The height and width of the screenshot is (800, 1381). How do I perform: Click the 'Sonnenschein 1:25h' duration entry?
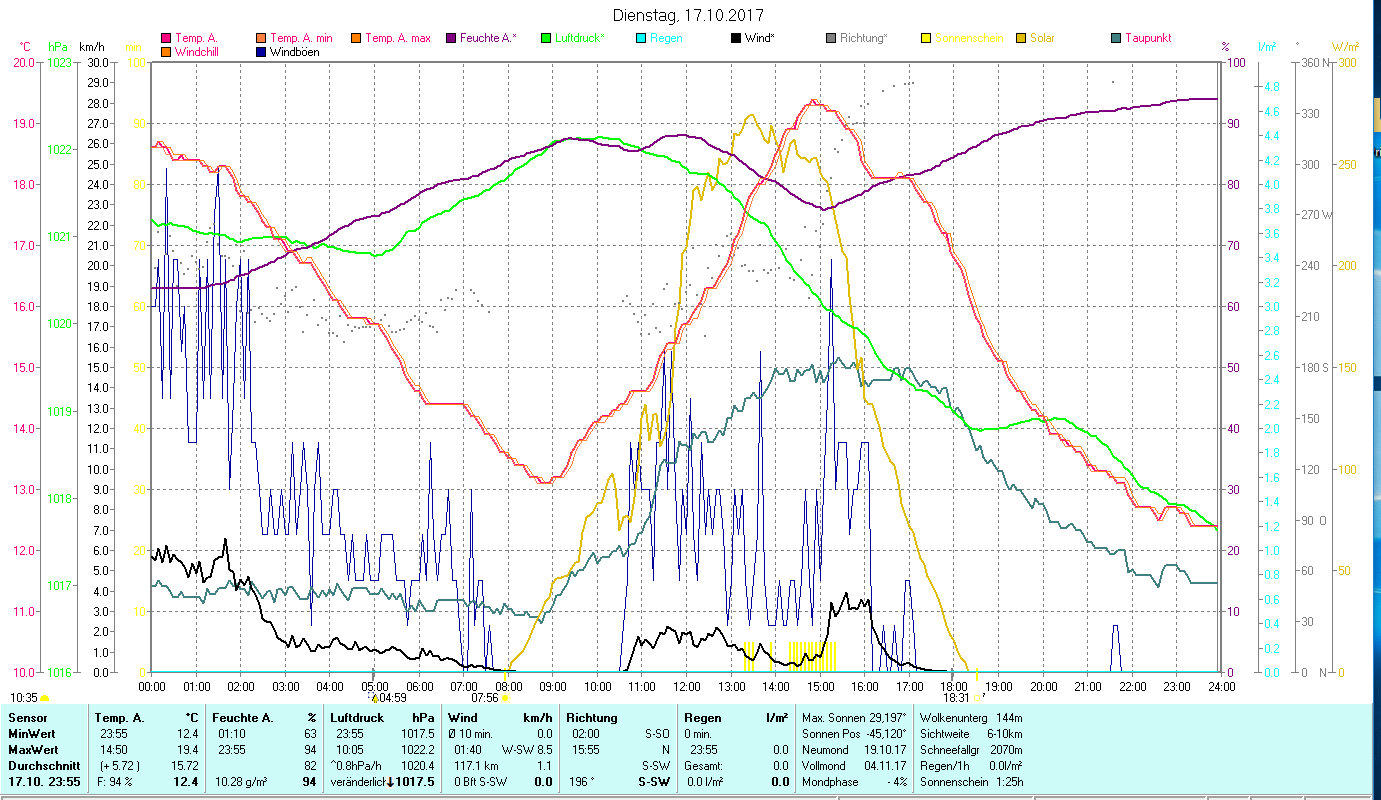click(971, 782)
